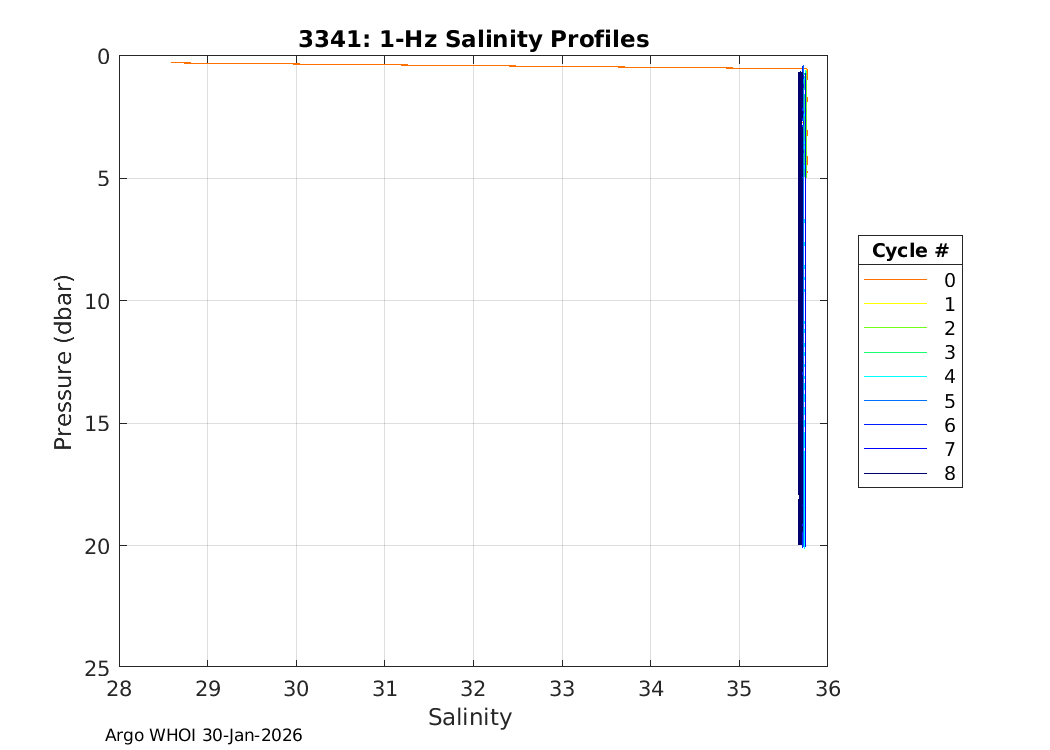Screen dimensions: 1050x750
Task: Select the green line swatch for cycle 3
Action: point(895,353)
